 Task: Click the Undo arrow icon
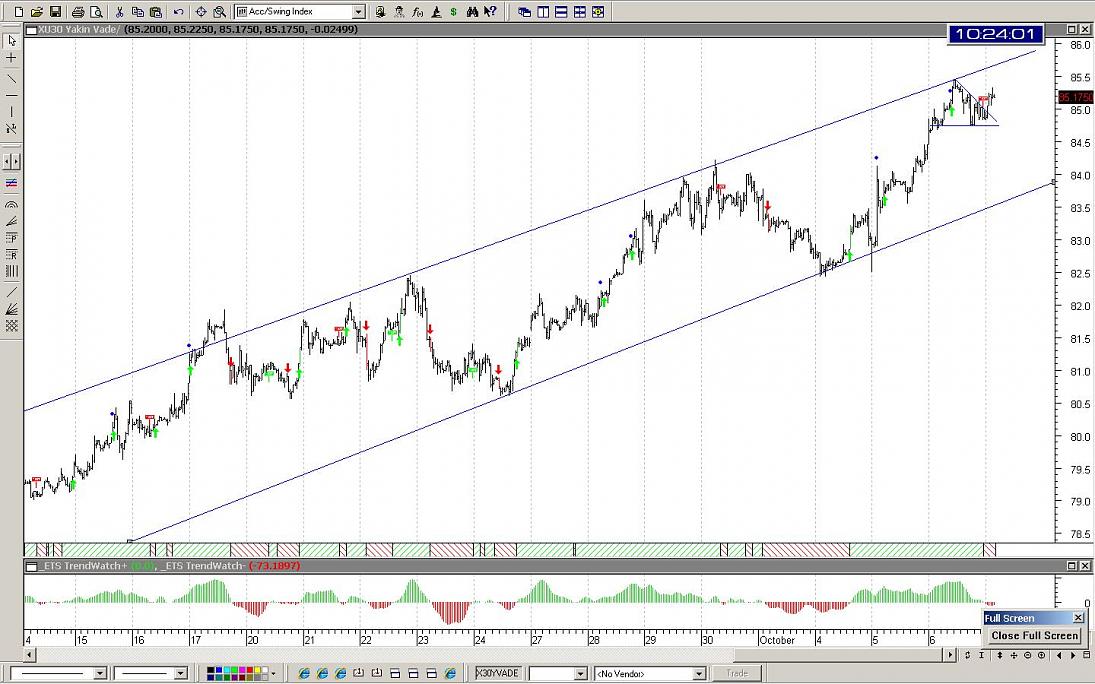pyautogui.click(x=178, y=12)
